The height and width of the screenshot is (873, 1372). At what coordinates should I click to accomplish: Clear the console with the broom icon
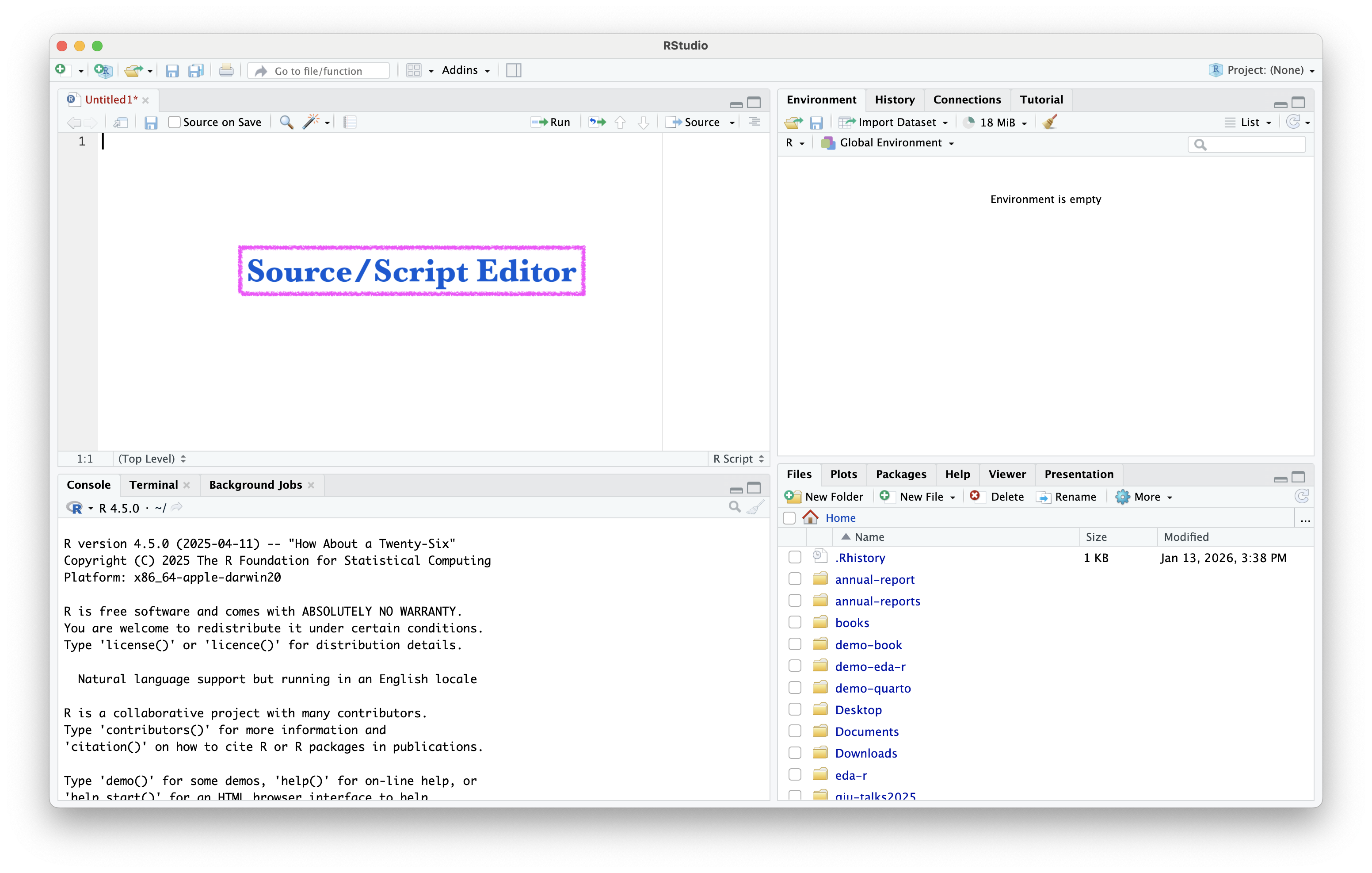tap(755, 507)
